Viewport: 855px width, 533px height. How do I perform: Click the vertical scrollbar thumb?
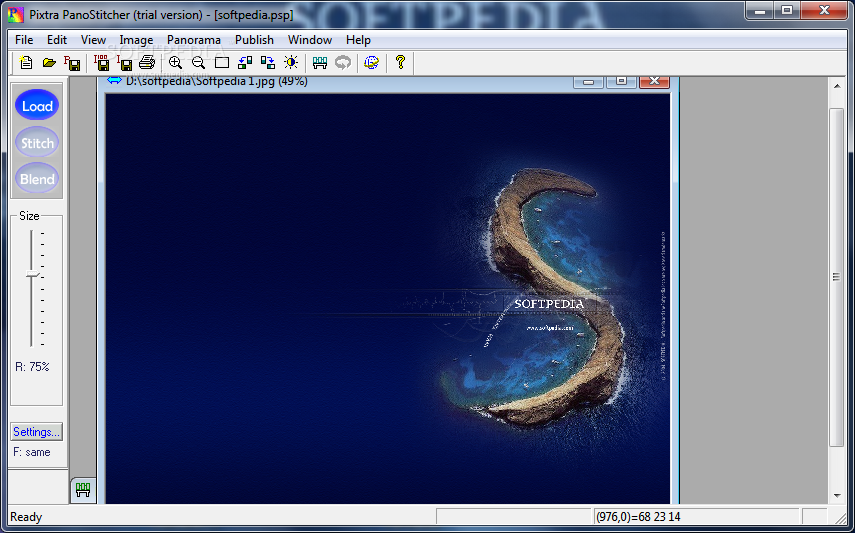pos(836,277)
